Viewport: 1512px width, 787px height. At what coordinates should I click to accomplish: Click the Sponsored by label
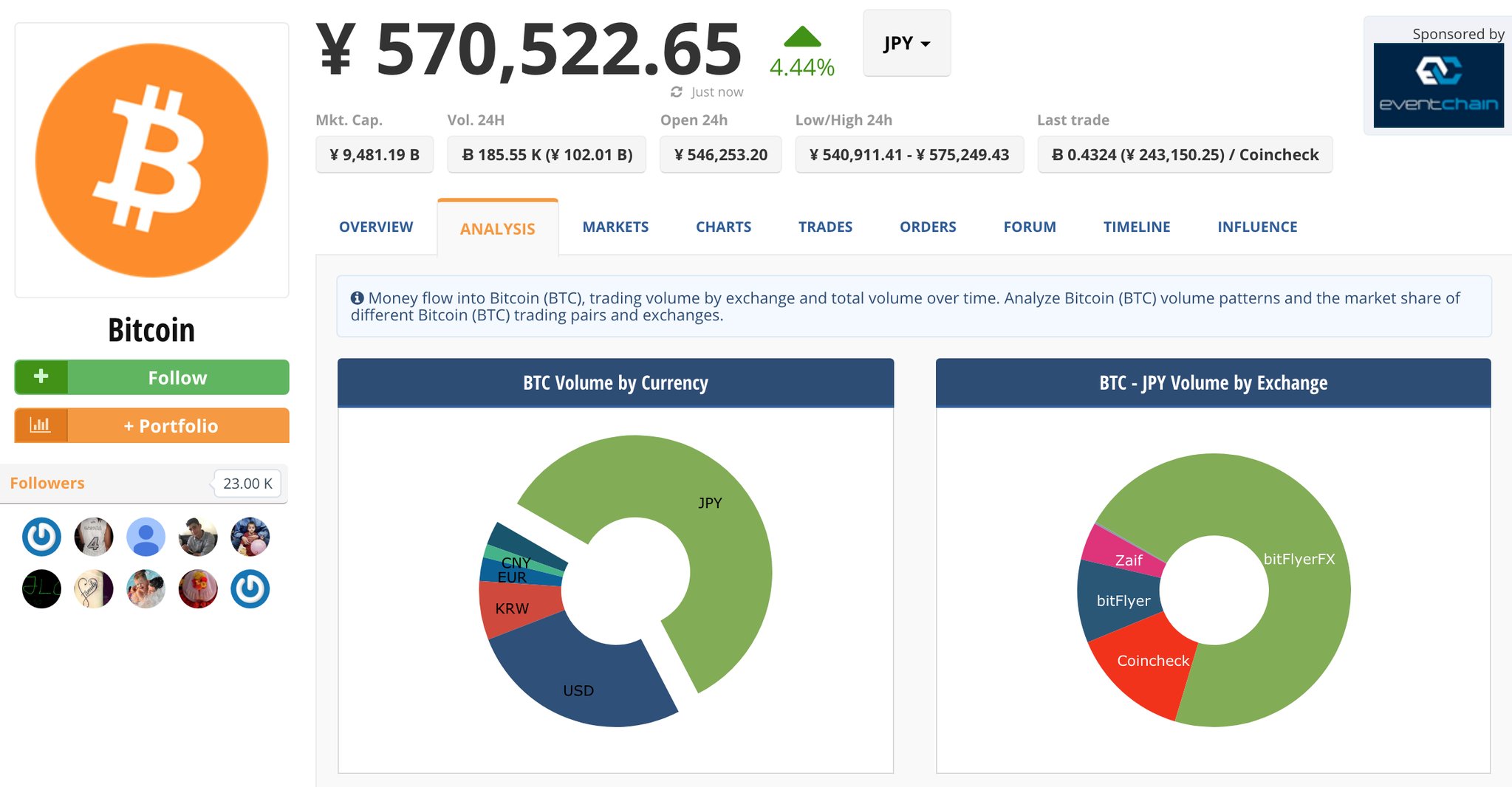1458,34
